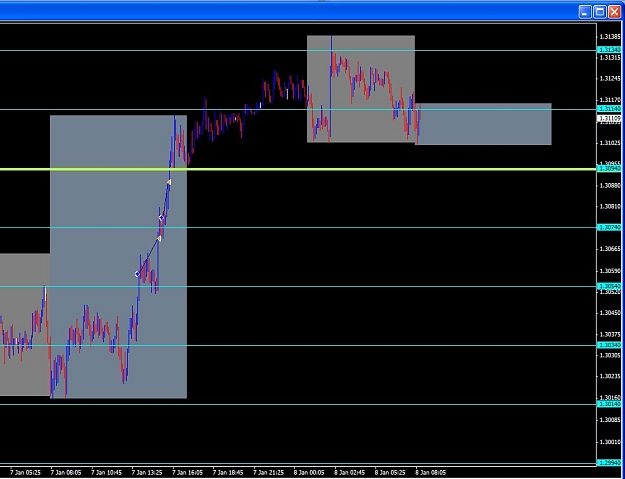Image resolution: width=625 pixels, height=479 pixels.
Task: Click the 7 Jan 18:45 time label
Action: [x=228, y=473]
